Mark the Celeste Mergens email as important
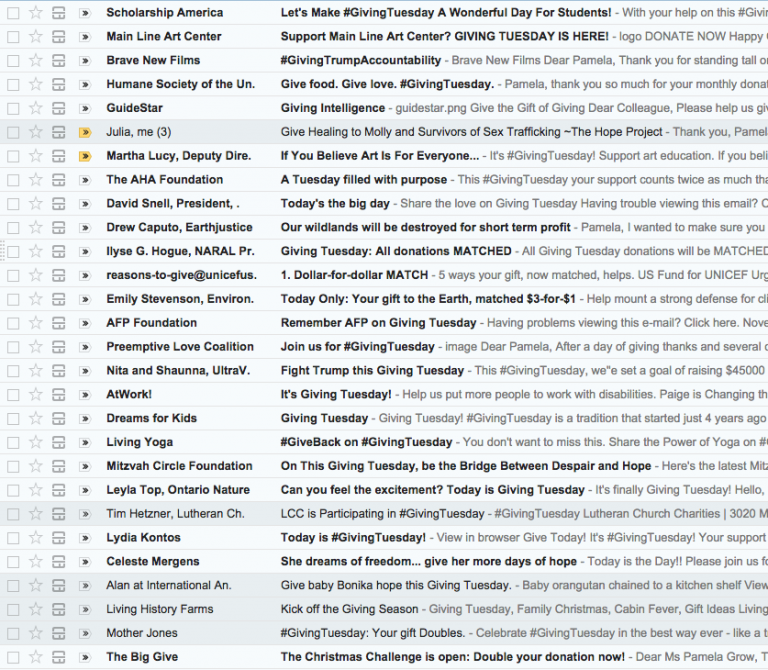768x670 pixels. pyautogui.click(x=85, y=562)
